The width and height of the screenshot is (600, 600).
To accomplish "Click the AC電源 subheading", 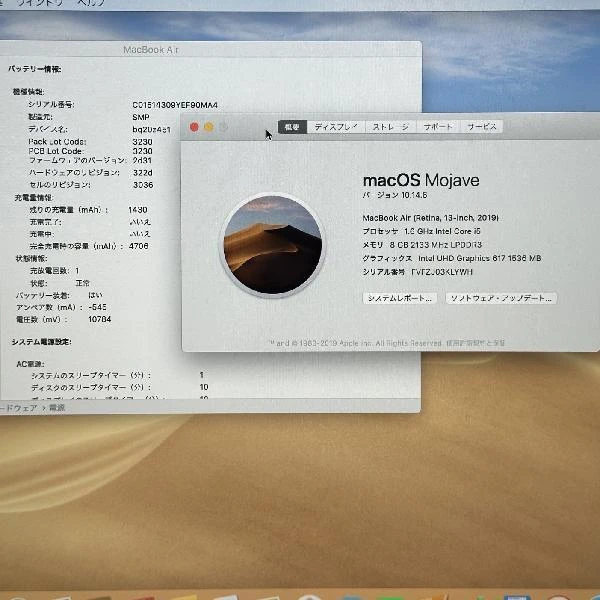I will [x=30, y=364].
